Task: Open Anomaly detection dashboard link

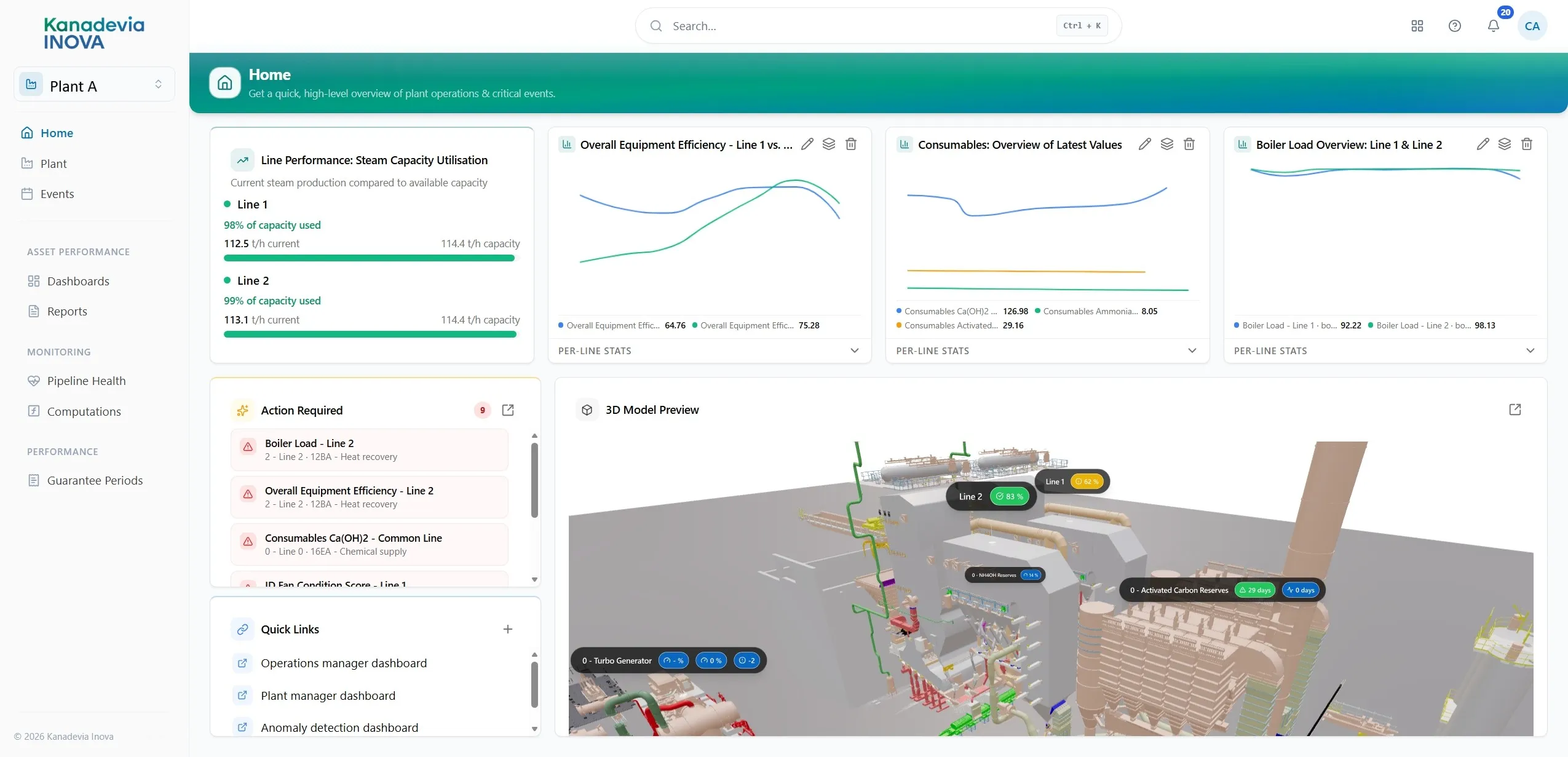Action: click(339, 727)
